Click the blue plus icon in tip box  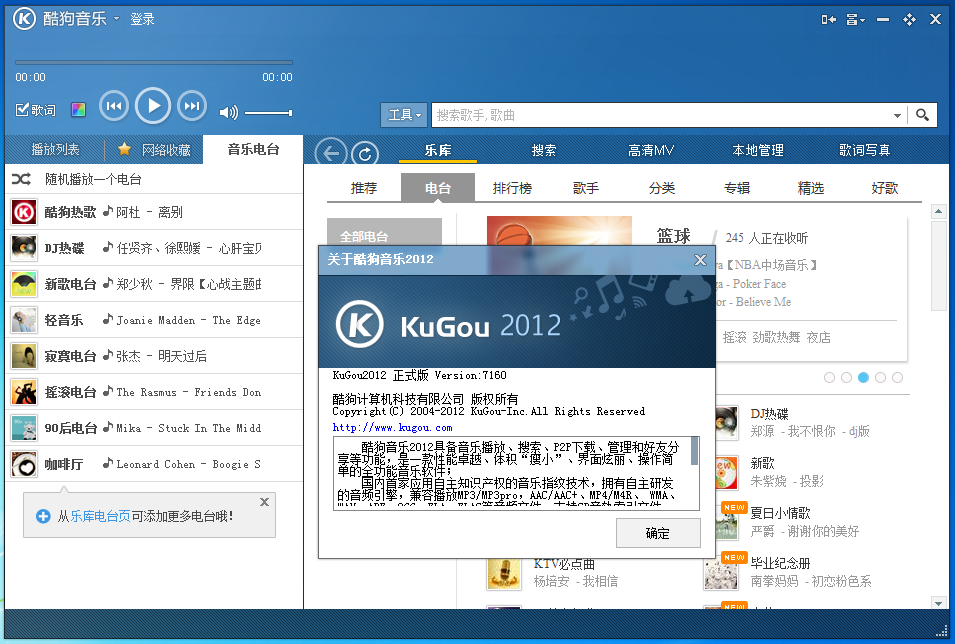point(43,517)
